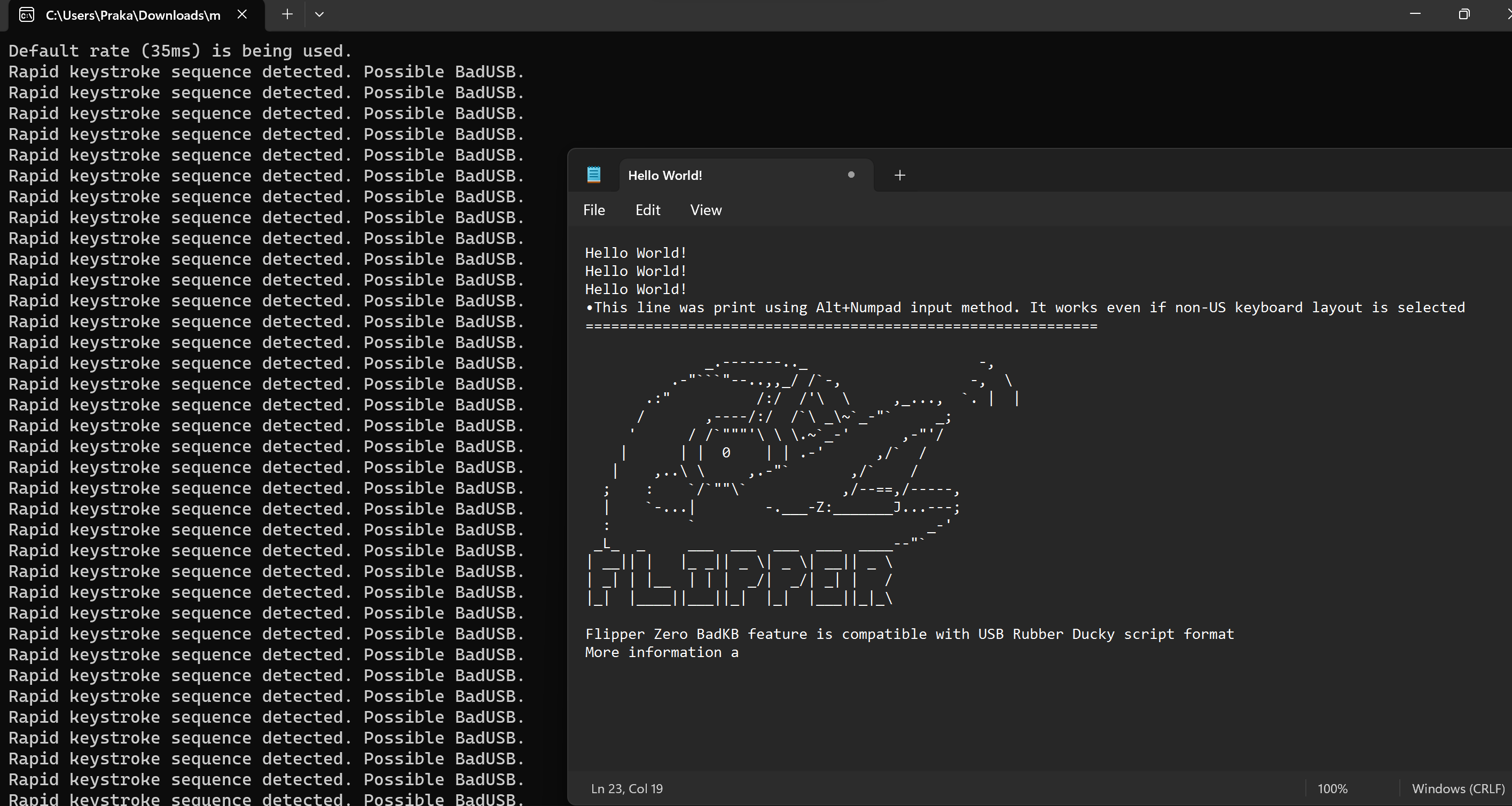Minimize the terminal window
This screenshot has height=806, width=1512.
point(1415,14)
